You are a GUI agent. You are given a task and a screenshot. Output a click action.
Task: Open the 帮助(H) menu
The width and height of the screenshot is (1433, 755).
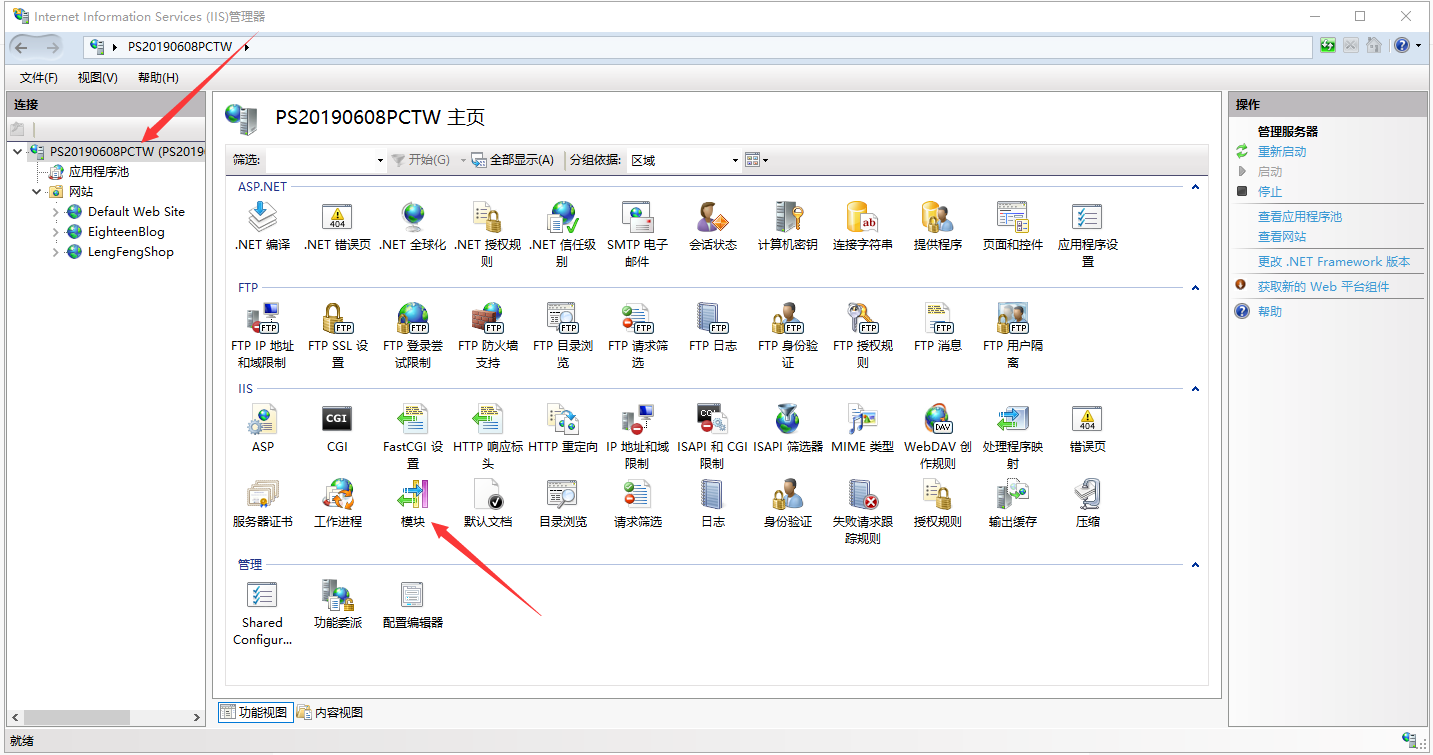click(158, 78)
